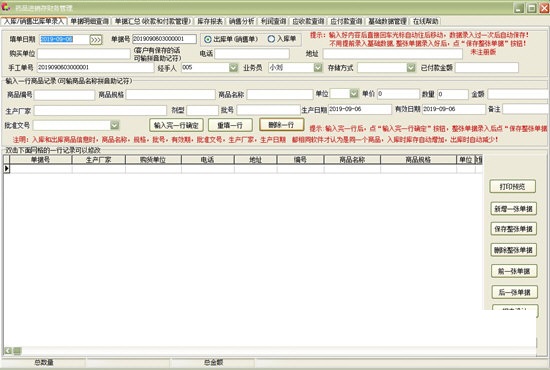Click the 保存整张单据 button
Image resolution: width=550 pixels, height=370 pixels.
pyautogui.click(x=513, y=229)
